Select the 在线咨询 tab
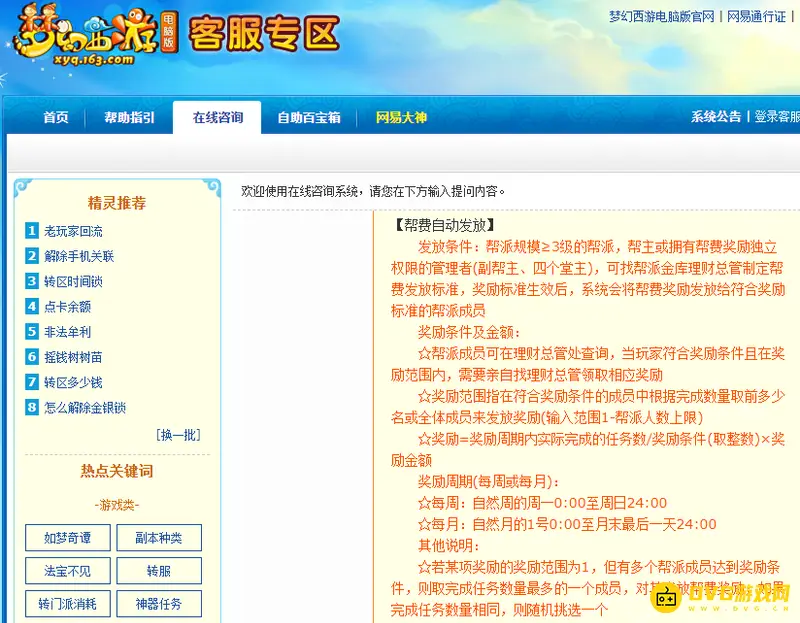 [x=217, y=117]
